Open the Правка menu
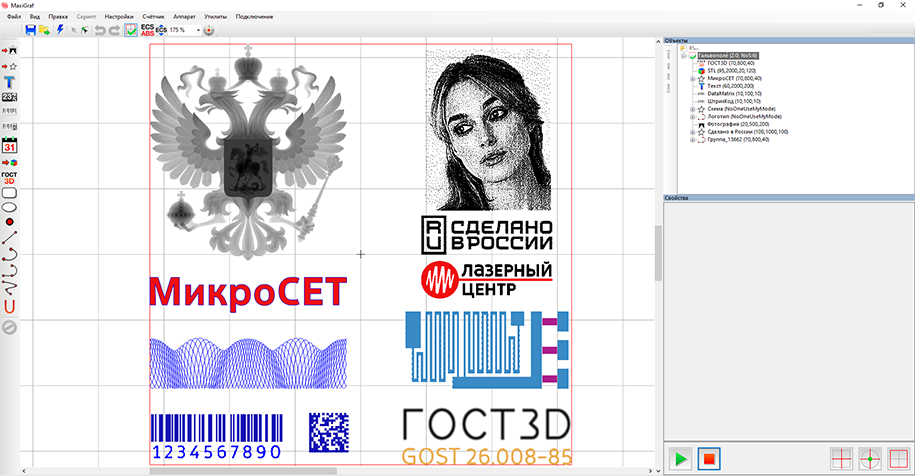 [58, 17]
